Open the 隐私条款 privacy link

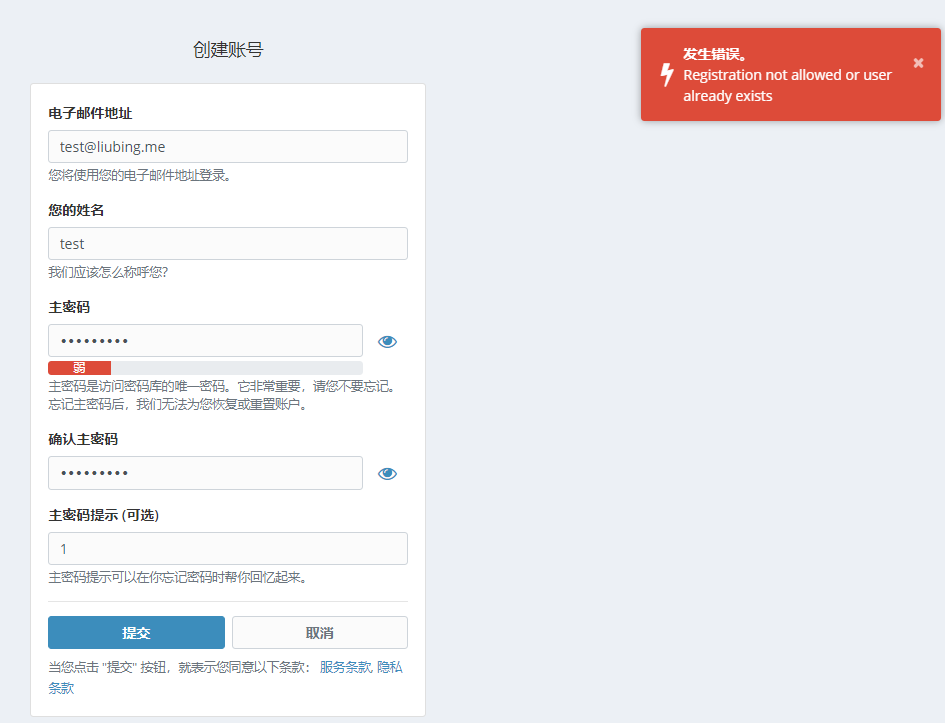coord(389,667)
